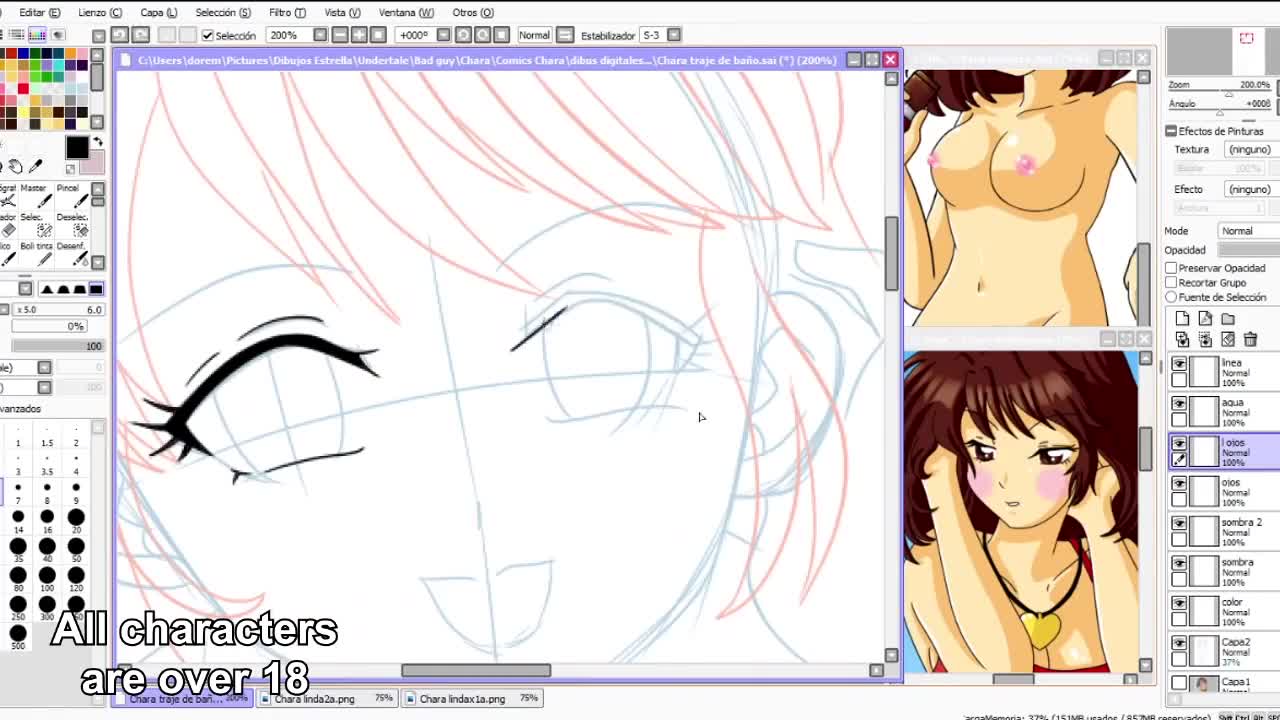Select the eyedropper color picker tool
The image size is (1280, 720).
coord(36,166)
